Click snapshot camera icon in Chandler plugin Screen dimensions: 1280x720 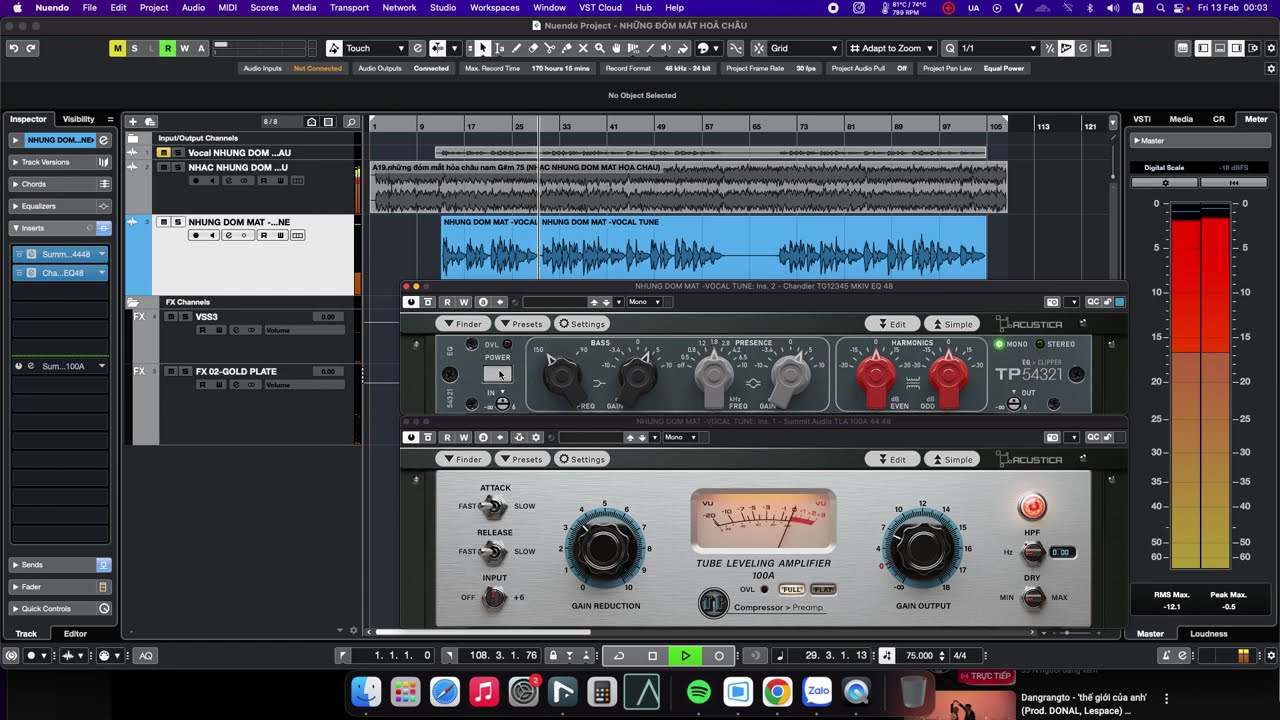click(x=1052, y=302)
